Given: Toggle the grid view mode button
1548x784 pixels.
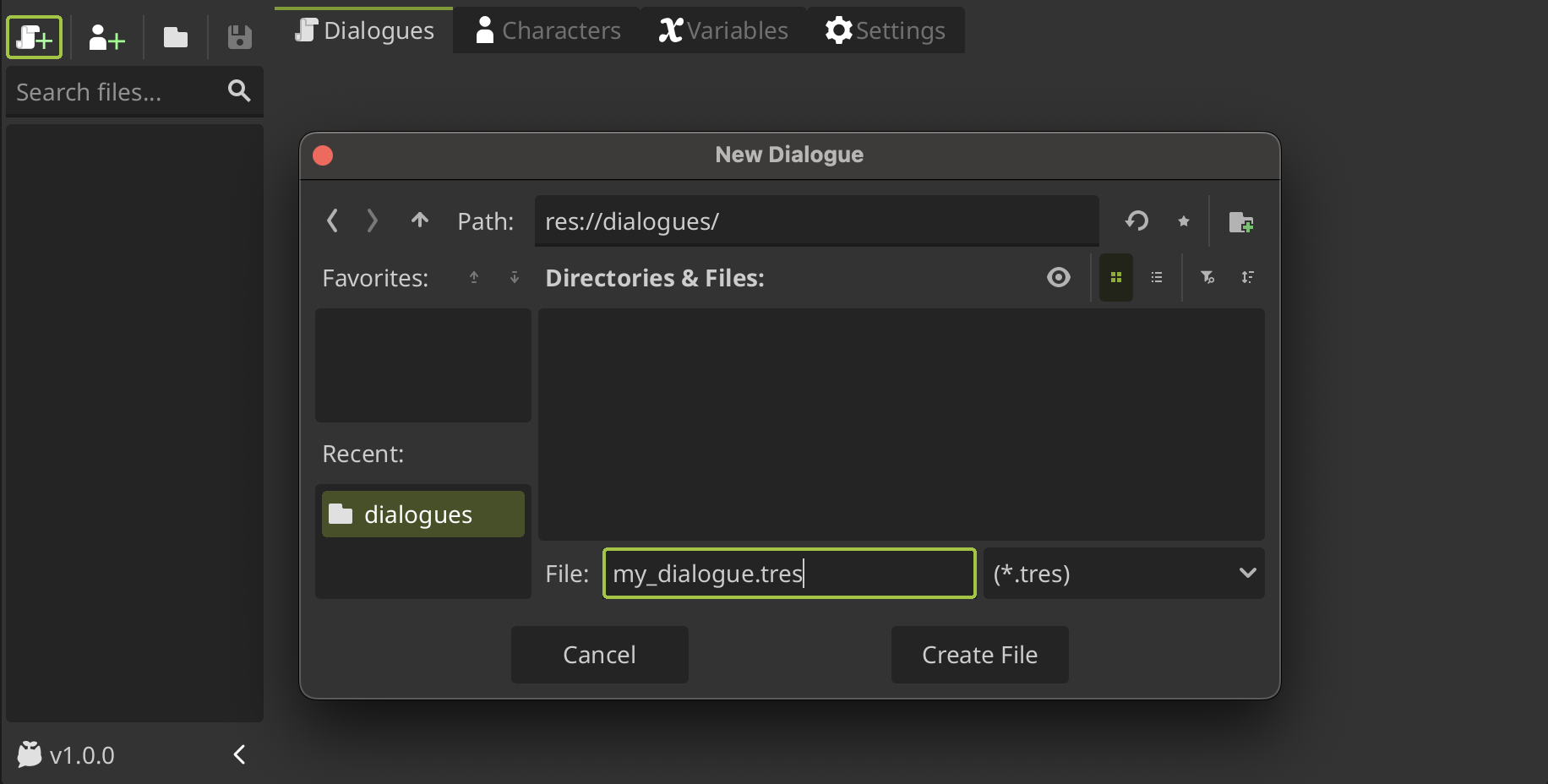Looking at the screenshot, I should (x=1115, y=277).
